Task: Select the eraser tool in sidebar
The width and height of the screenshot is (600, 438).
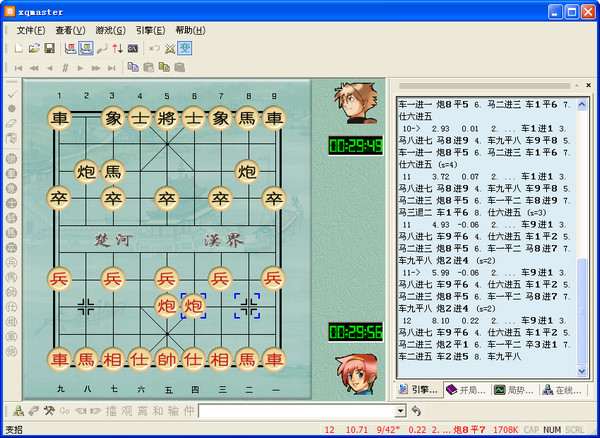Action: coord(12,123)
